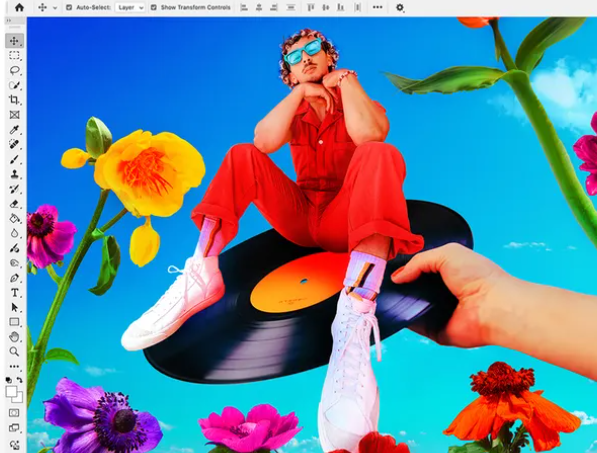Activate the Crop tool
This screenshot has height=453, width=597.
coord(14,100)
